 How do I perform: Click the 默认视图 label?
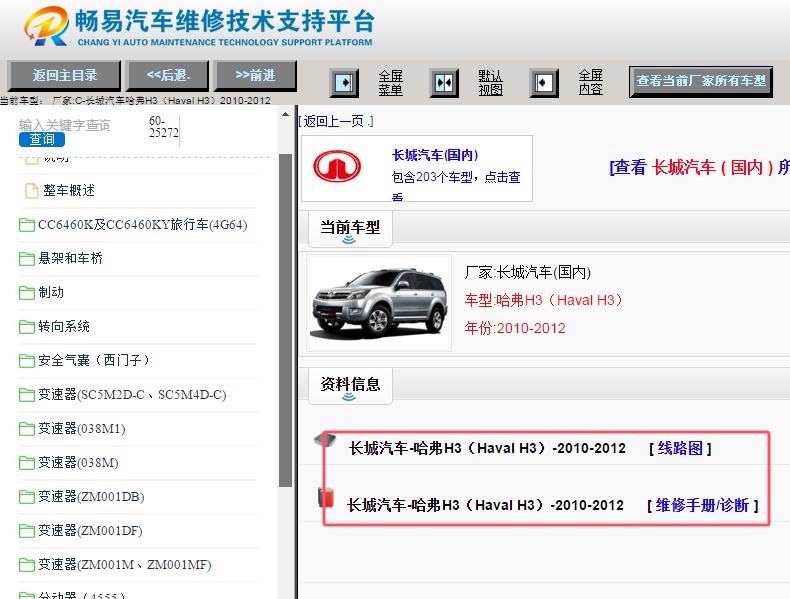[490, 83]
